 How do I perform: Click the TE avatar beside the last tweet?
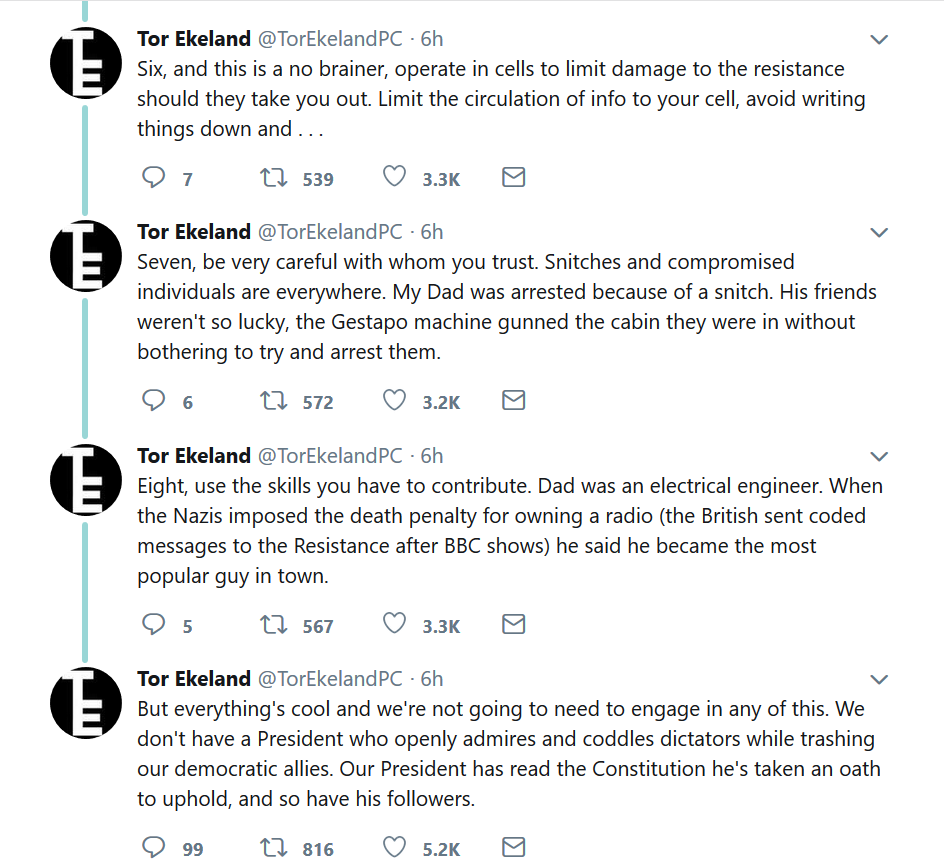pyautogui.click(x=86, y=704)
